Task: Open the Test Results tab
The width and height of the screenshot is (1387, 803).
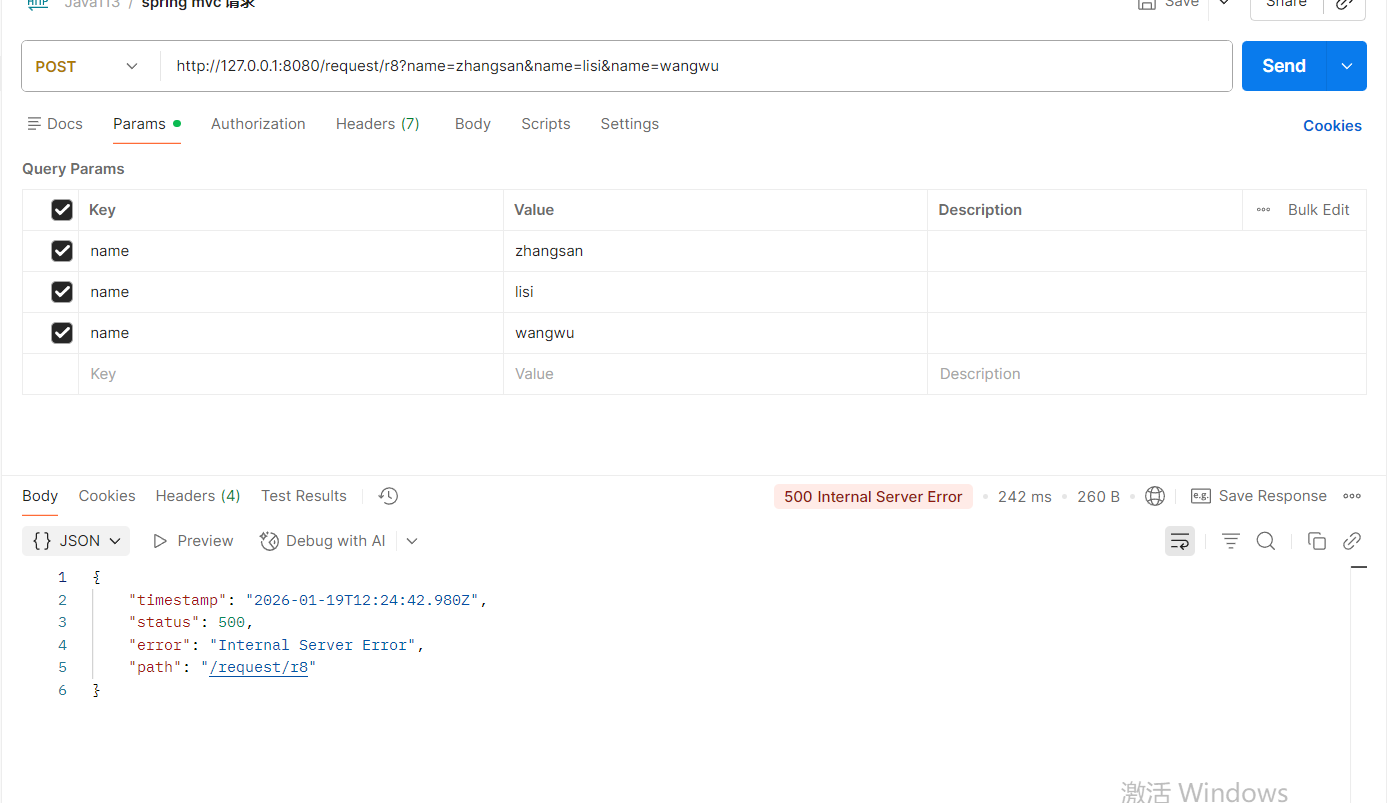Action: pos(304,496)
